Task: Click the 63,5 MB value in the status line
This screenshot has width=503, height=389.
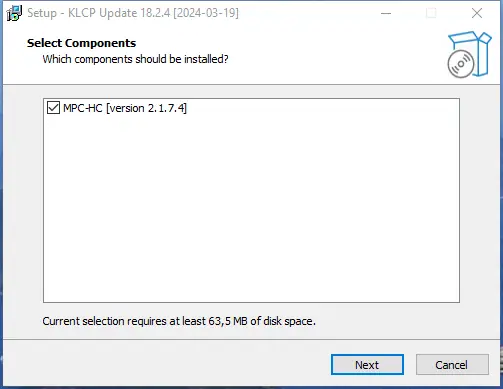Action: point(228,321)
